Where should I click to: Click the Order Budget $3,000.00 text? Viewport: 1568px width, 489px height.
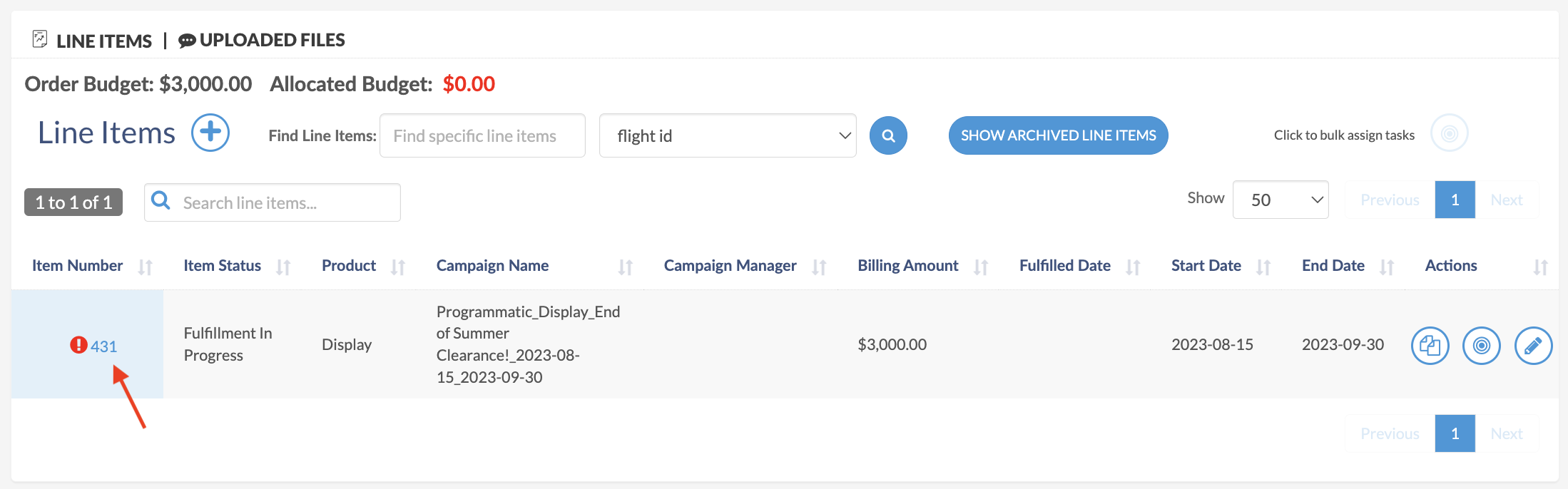point(138,84)
